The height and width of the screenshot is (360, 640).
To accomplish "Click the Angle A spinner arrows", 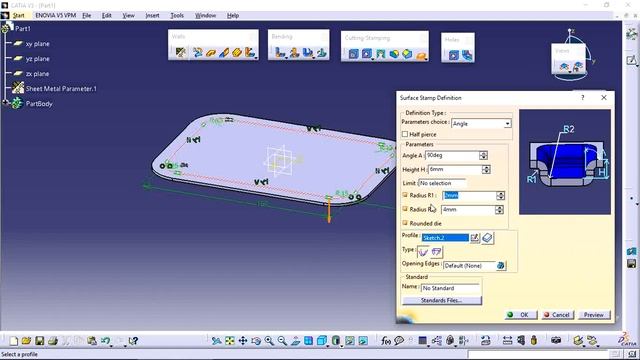I will click(483, 156).
